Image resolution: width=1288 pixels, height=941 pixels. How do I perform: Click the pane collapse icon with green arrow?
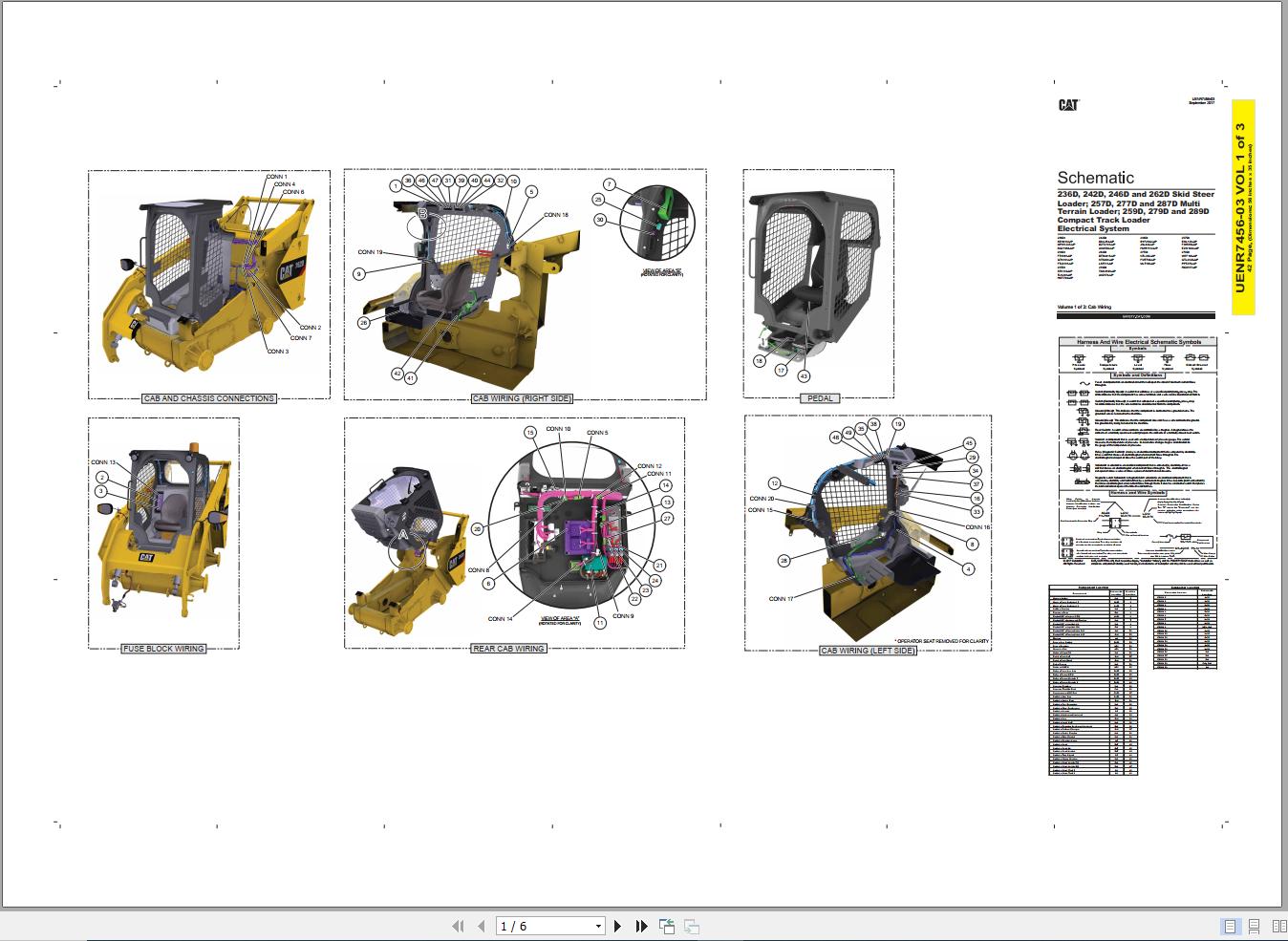click(x=666, y=925)
